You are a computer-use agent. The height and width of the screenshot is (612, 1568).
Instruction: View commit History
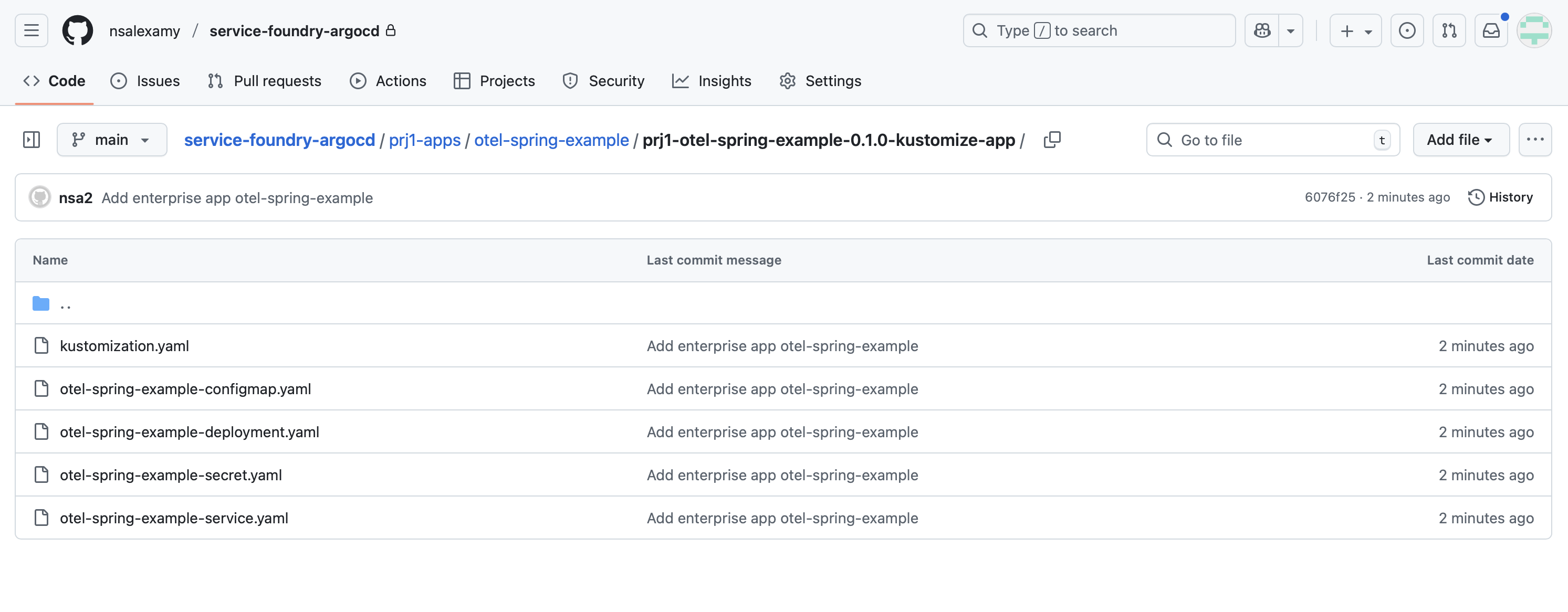(x=1500, y=197)
